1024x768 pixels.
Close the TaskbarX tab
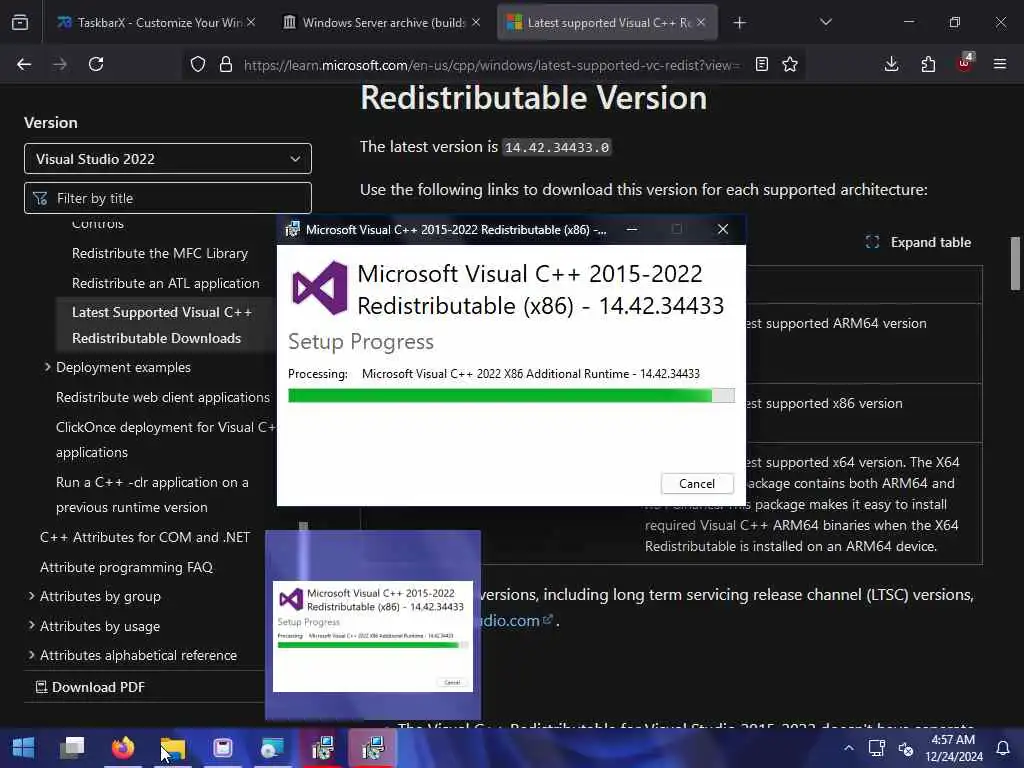pos(251,22)
